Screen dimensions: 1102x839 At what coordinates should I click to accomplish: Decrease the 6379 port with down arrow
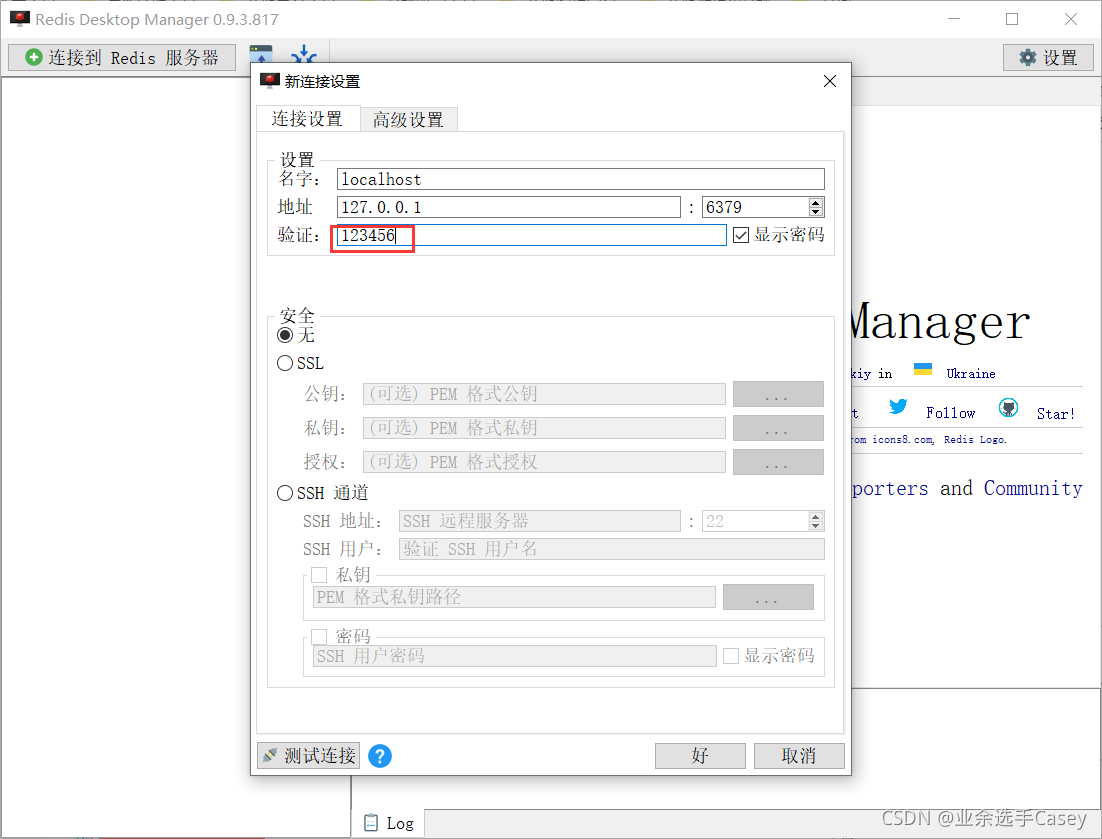click(815, 212)
